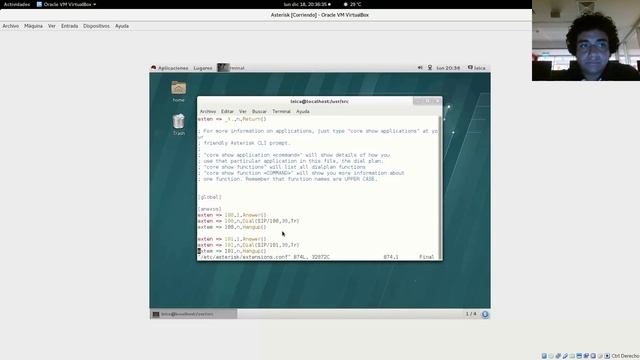The width and height of the screenshot is (640, 360).
Task: Click Actividades in host top bar
Action: (x=17, y=4)
